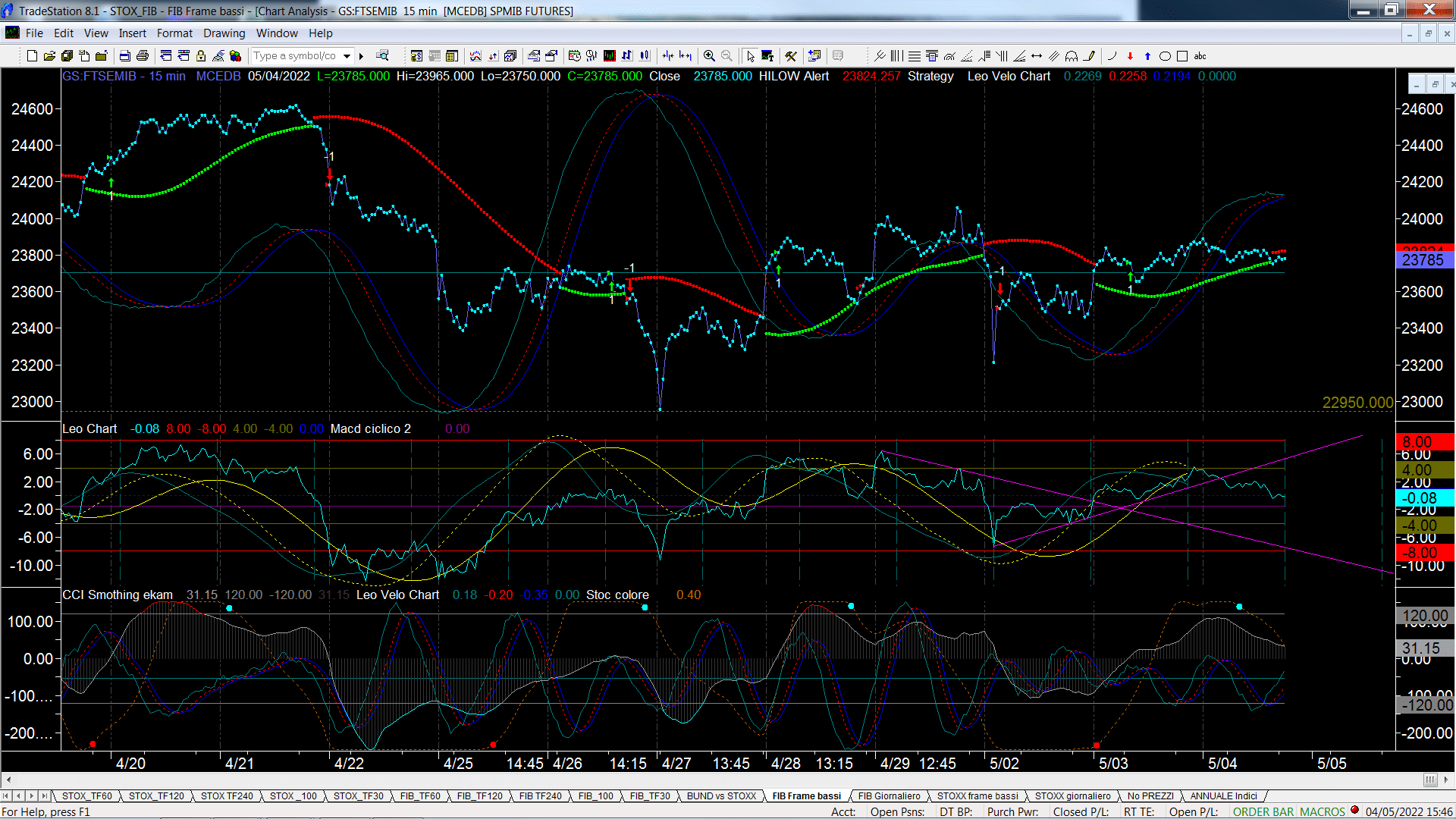This screenshot has height=819, width=1456.
Task: Click the increase bar spacing icon
Action: tap(686, 56)
